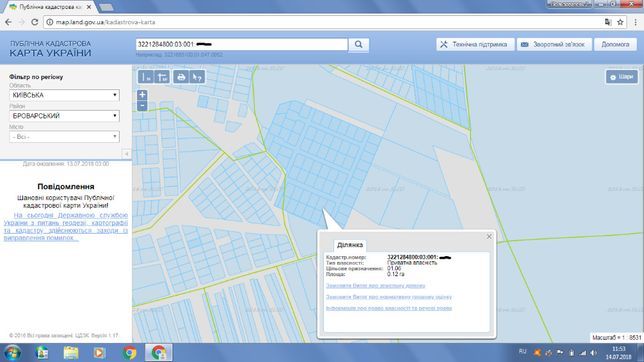This screenshot has width=644, height=362.
Task: Select the distance measuring tool icon
Action: pos(146,77)
